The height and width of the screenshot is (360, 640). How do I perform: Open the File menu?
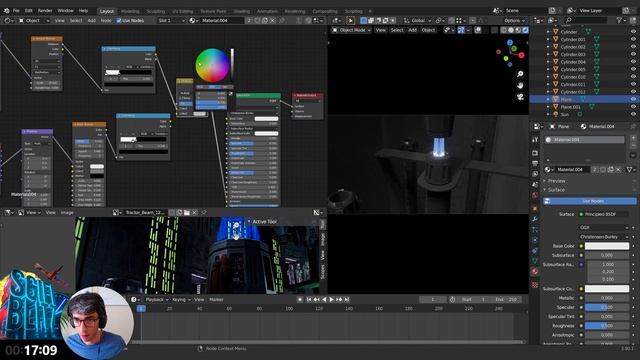click(x=16, y=11)
